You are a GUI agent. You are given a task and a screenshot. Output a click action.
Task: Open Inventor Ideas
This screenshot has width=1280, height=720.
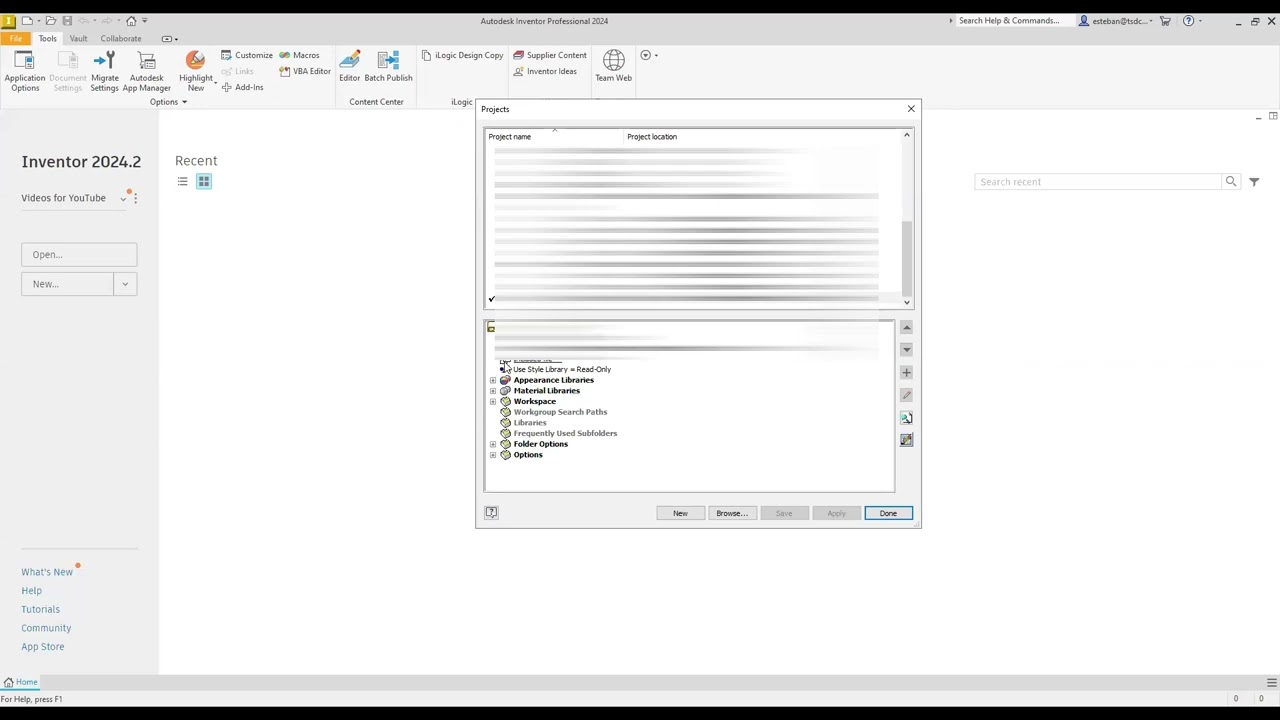tap(545, 71)
